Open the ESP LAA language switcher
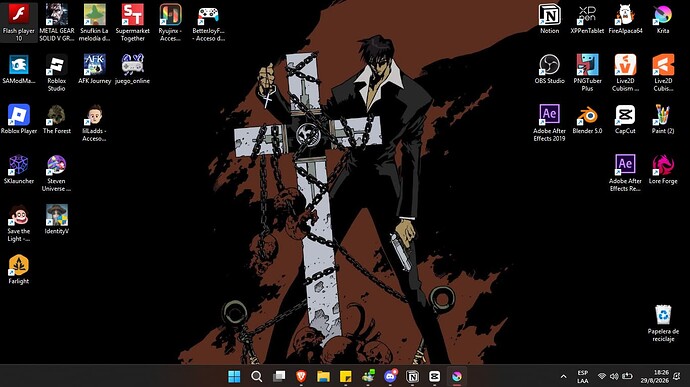 583,376
